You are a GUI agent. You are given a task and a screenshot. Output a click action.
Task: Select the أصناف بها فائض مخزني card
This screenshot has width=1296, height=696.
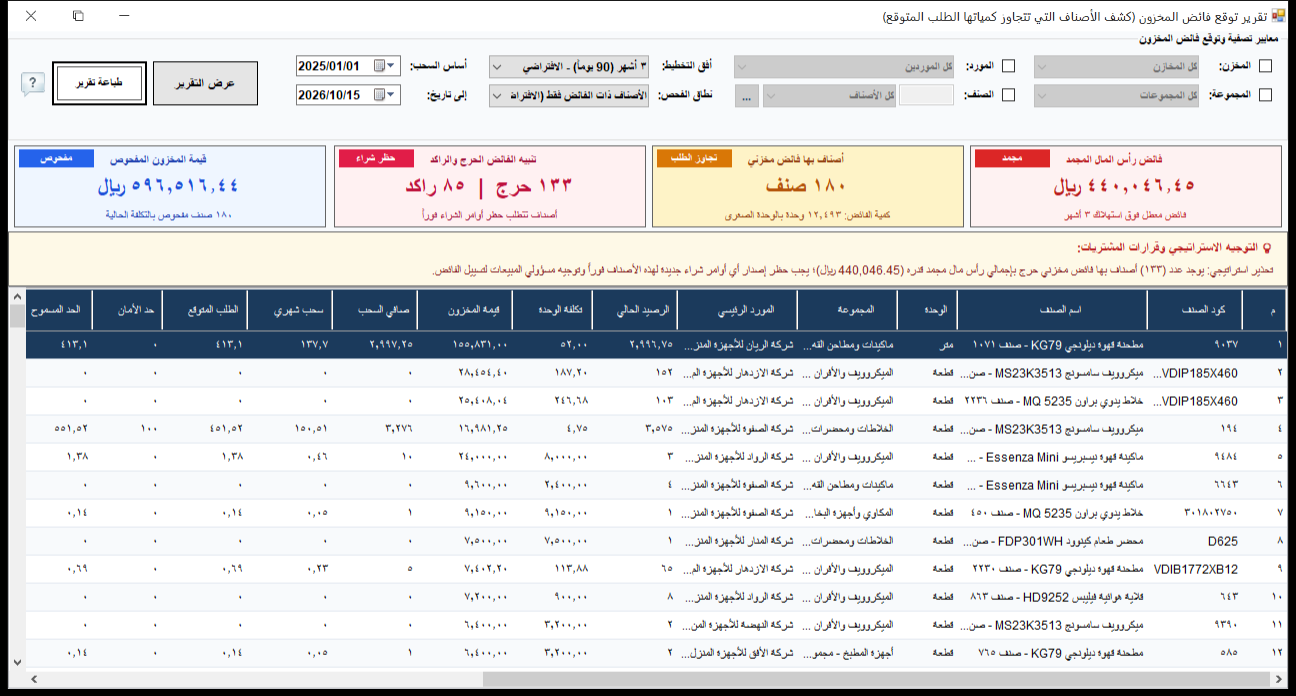tap(808, 187)
